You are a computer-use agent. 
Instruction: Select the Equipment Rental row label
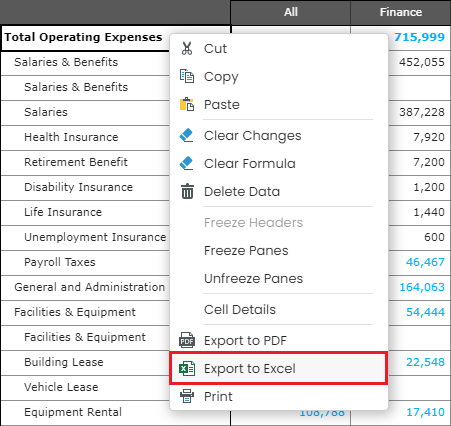click(x=73, y=412)
